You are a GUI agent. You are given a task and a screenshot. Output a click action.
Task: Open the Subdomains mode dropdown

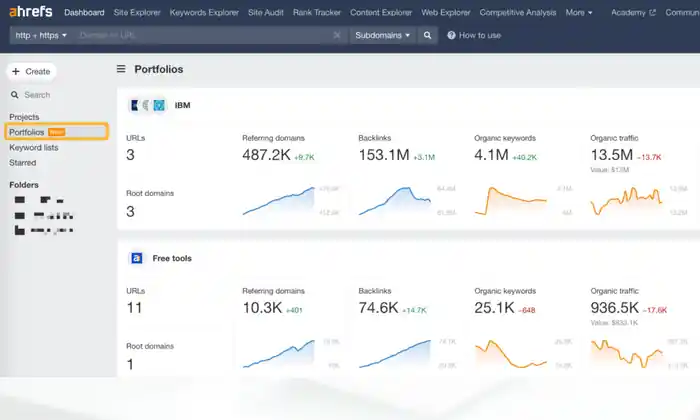(x=383, y=35)
